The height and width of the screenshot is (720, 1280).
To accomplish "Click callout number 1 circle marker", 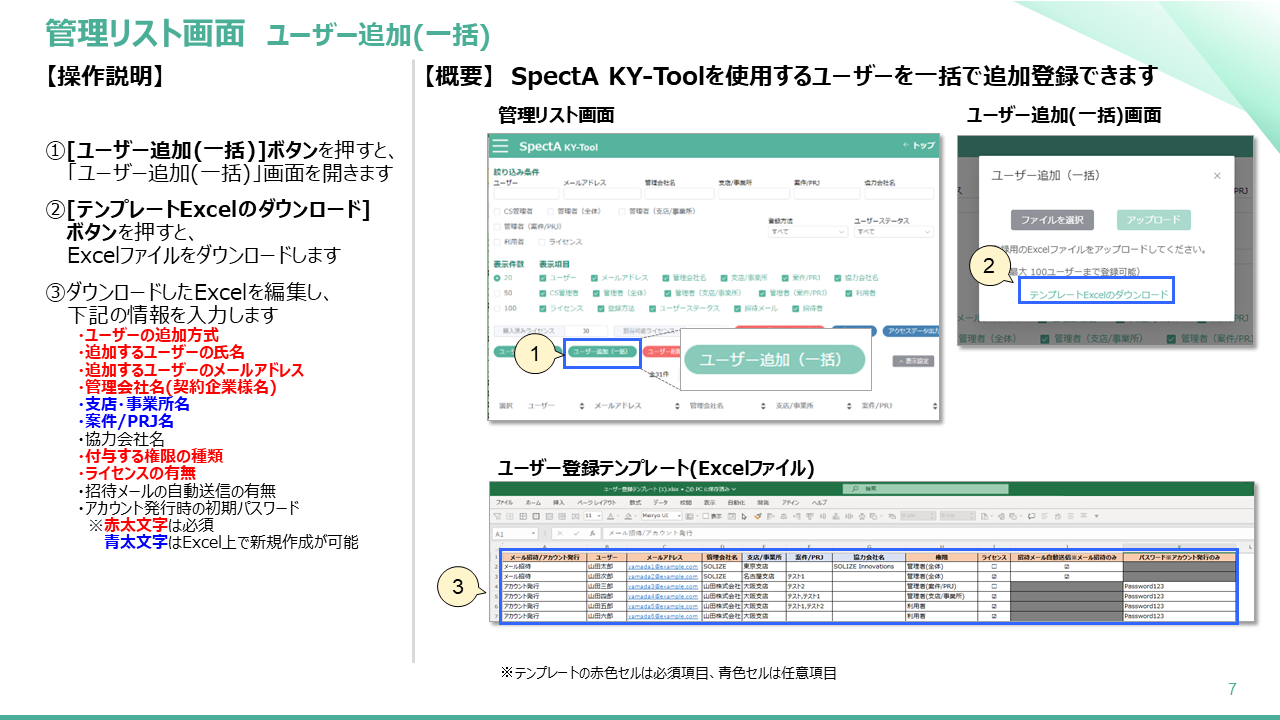I will click(x=535, y=352).
